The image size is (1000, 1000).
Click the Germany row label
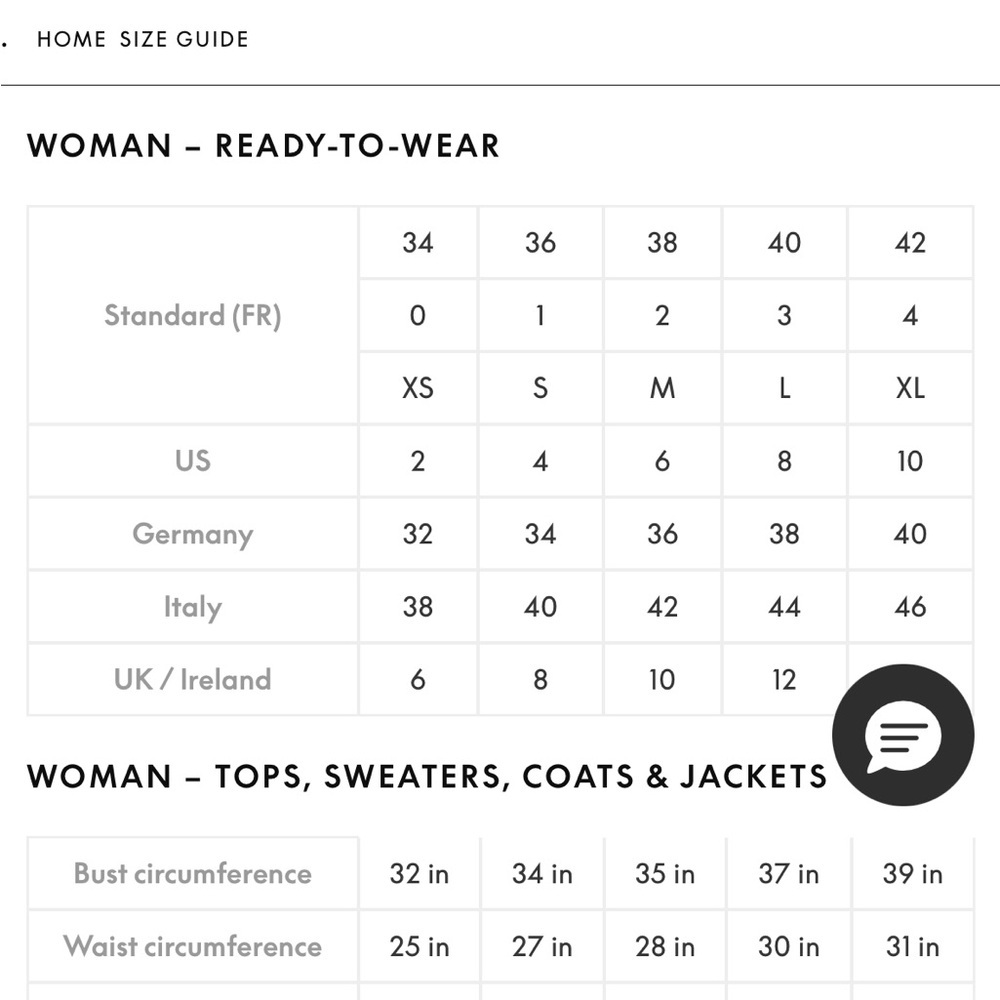(x=192, y=534)
